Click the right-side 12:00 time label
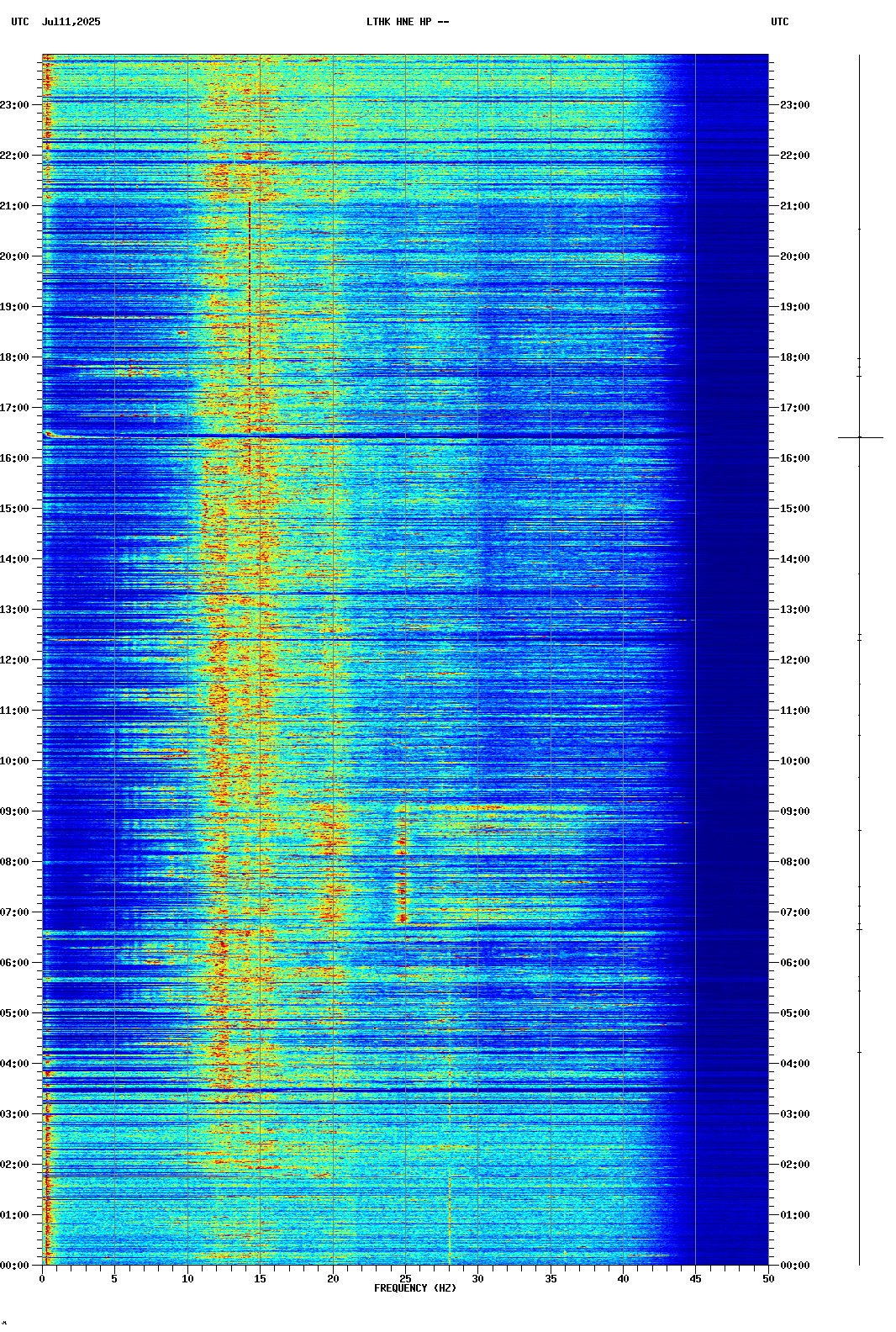Image resolution: width=896 pixels, height=1332 pixels. [x=795, y=660]
